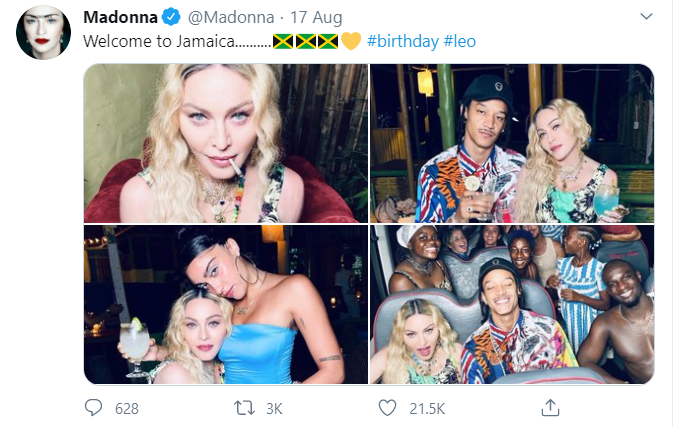This screenshot has width=678, height=427.
Task: Open the photo of two people holding drinks
Action: coord(512,143)
